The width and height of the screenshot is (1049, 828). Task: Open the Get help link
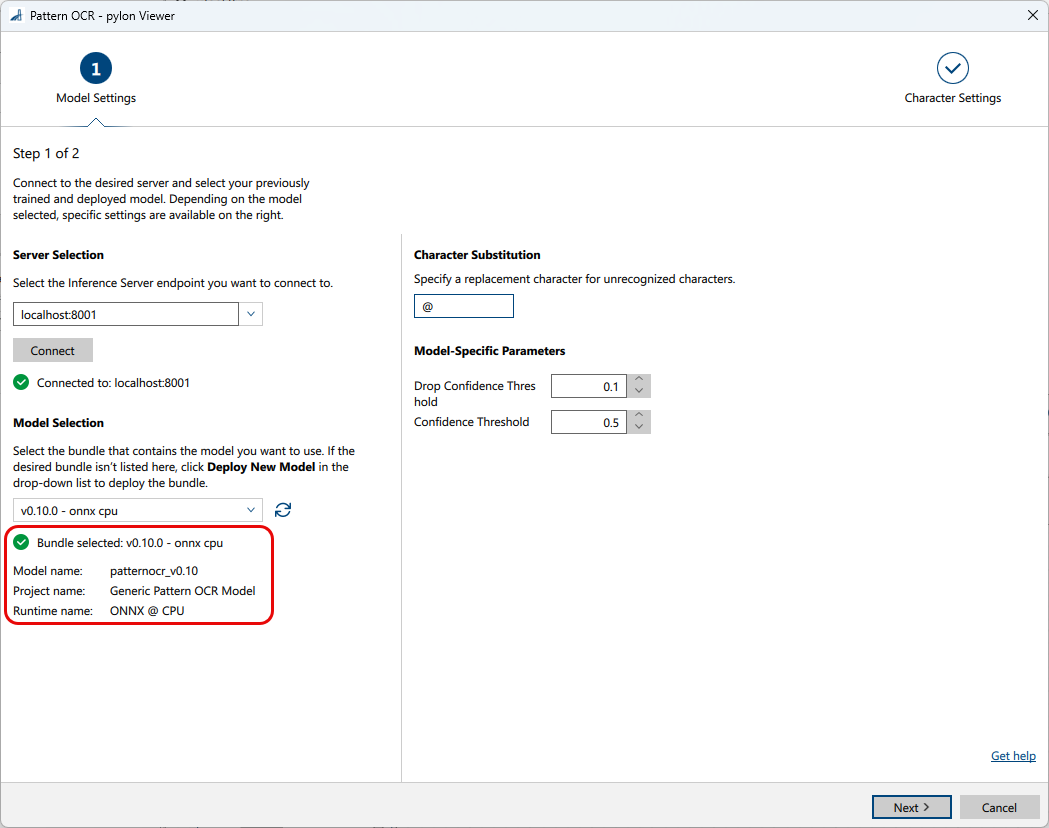pyautogui.click(x=1013, y=756)
